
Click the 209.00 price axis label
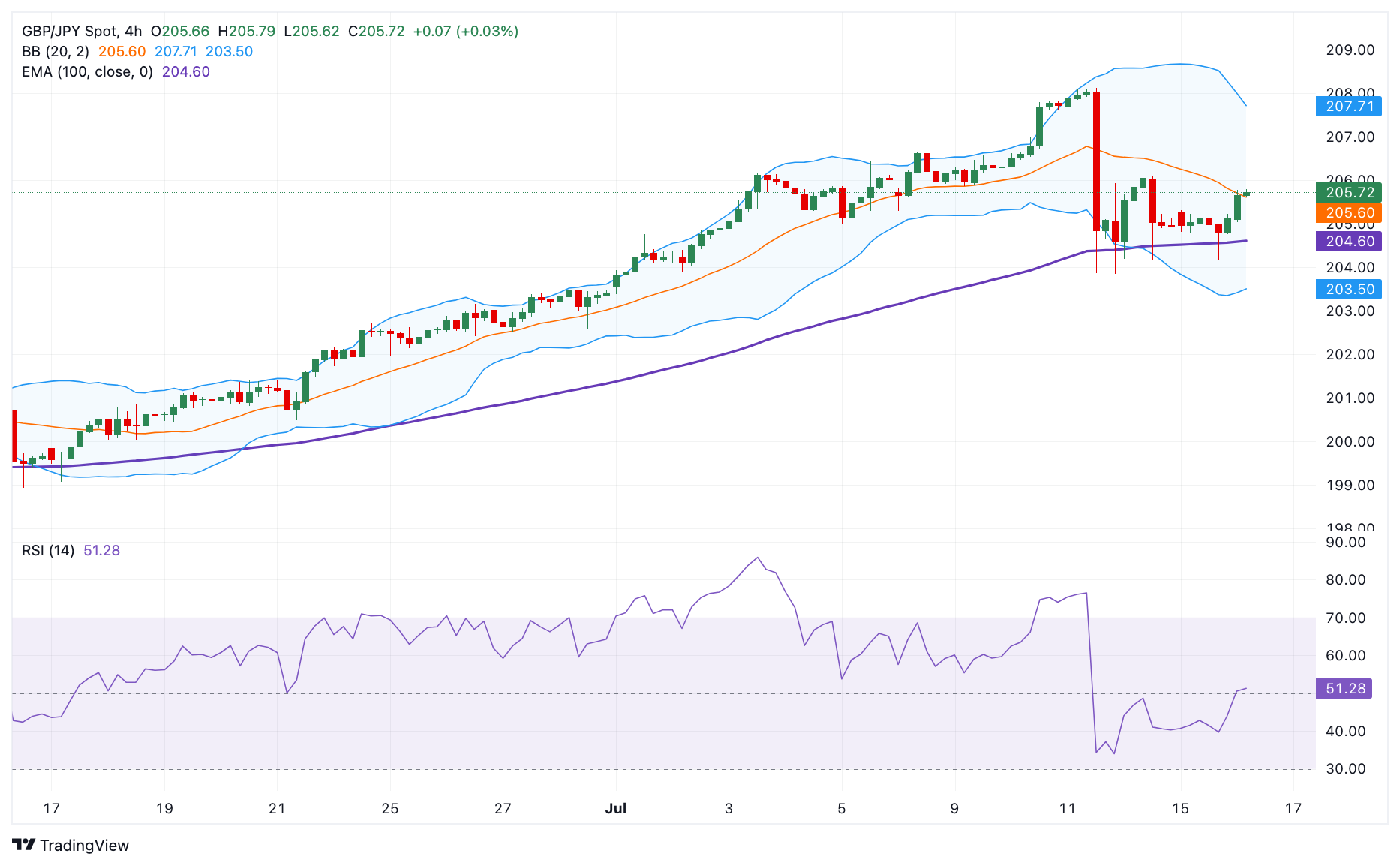[1350, 50]
